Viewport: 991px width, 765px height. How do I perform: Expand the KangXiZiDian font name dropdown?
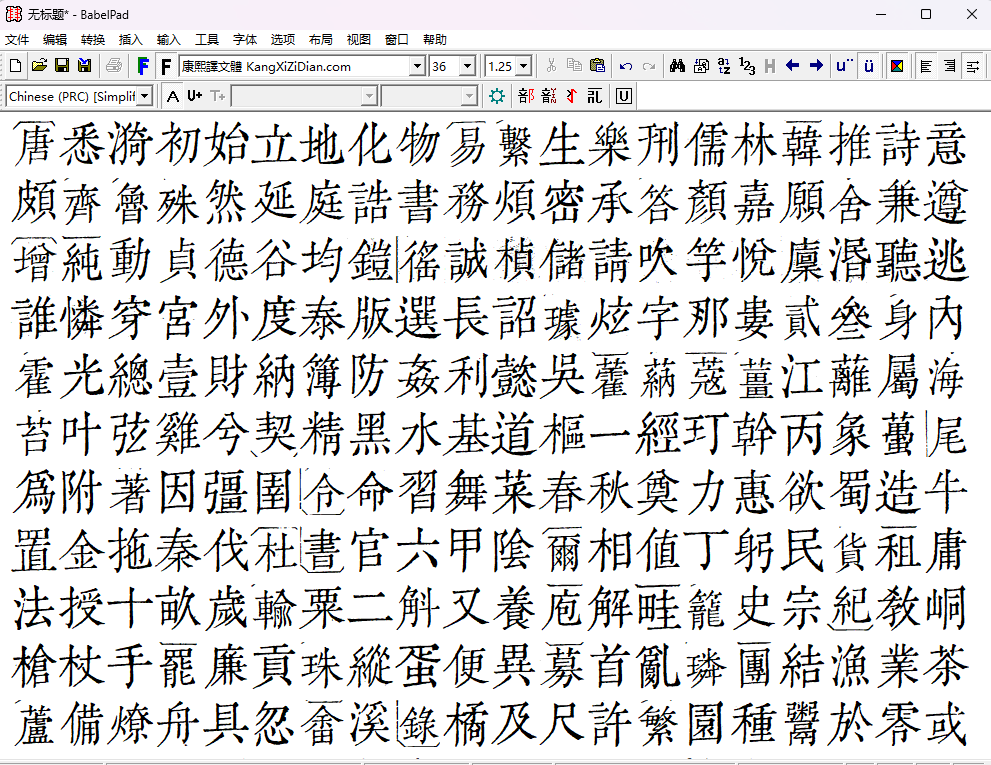pos(417,66)
